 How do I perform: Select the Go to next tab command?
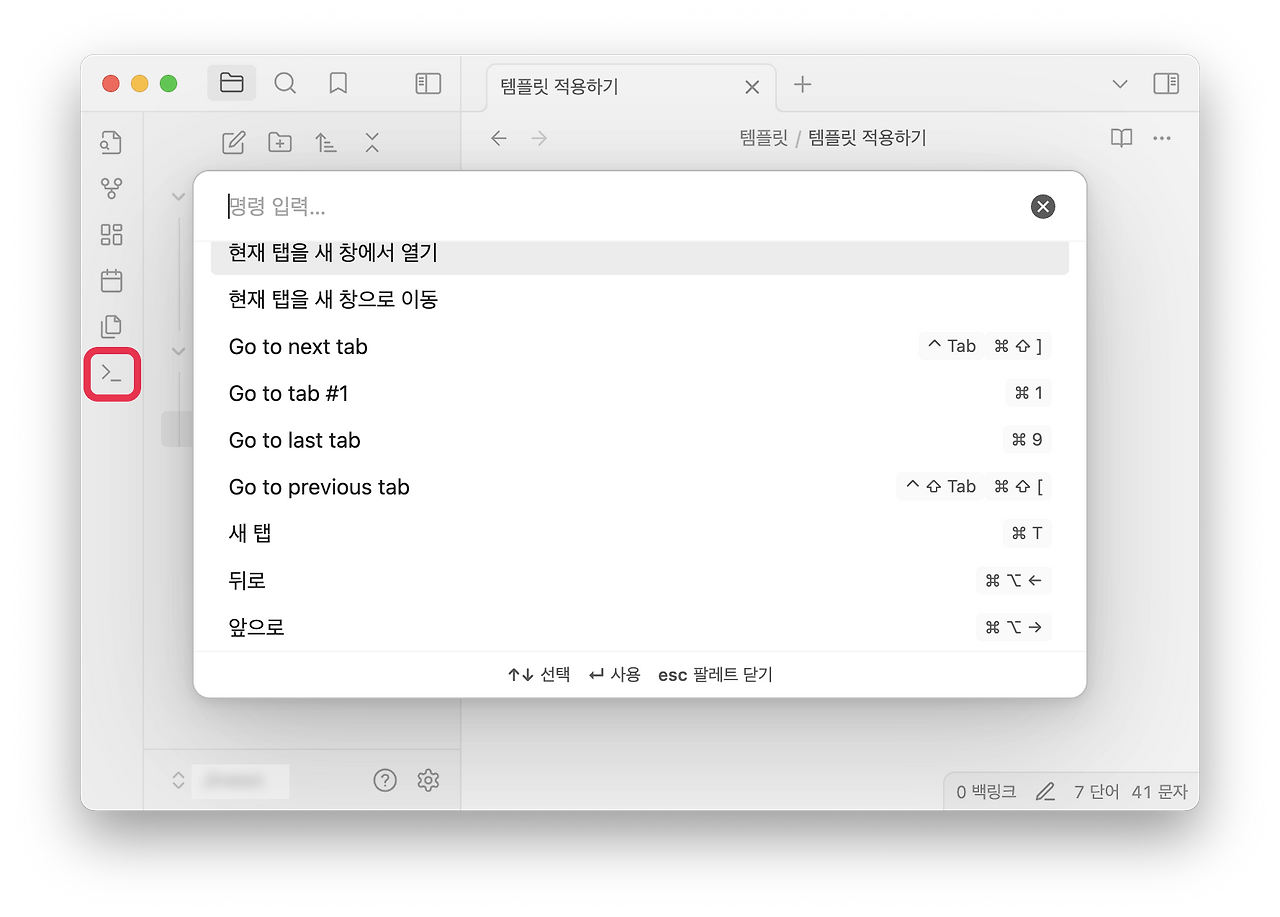pyautogui.click(x=640, y=346)
